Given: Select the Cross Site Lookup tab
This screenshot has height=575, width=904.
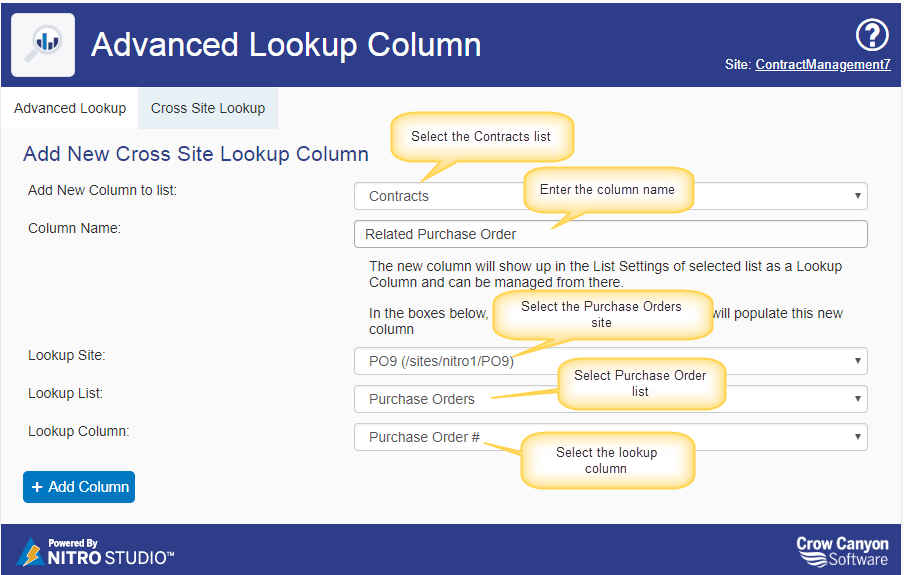Looking at the screenshot, I should pyautogui.click(x=208, y=108).
